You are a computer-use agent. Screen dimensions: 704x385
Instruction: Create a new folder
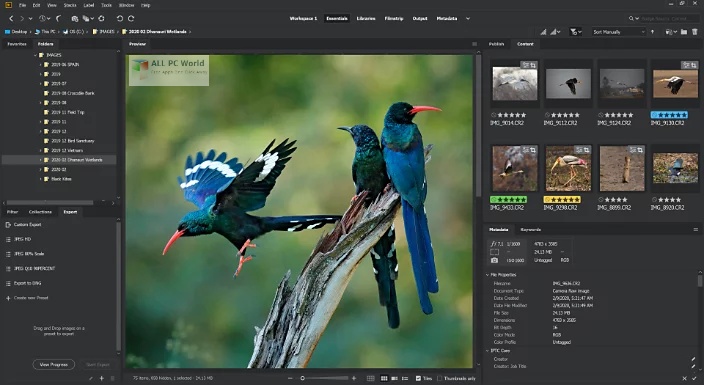(684, 32)
